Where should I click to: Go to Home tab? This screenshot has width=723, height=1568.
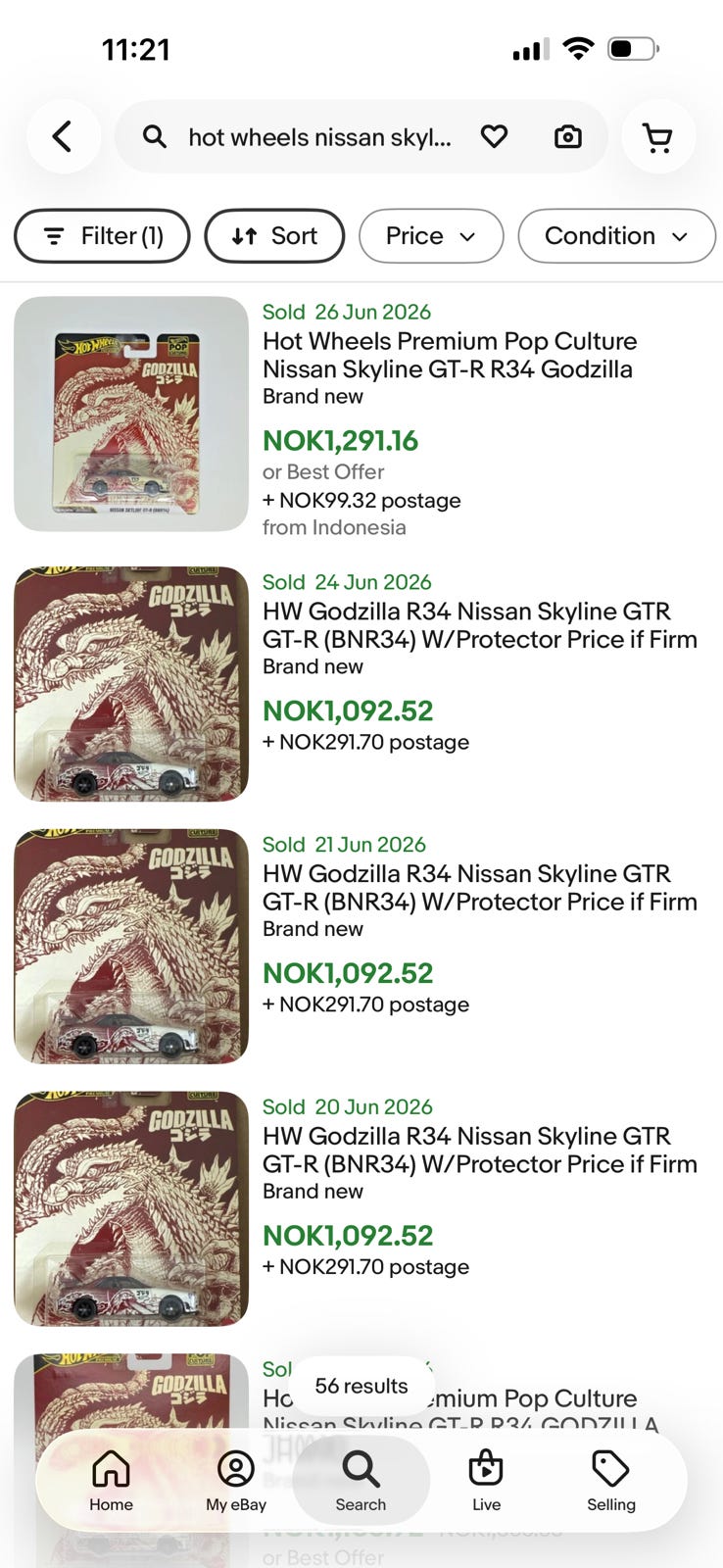tap(111, 1481)
